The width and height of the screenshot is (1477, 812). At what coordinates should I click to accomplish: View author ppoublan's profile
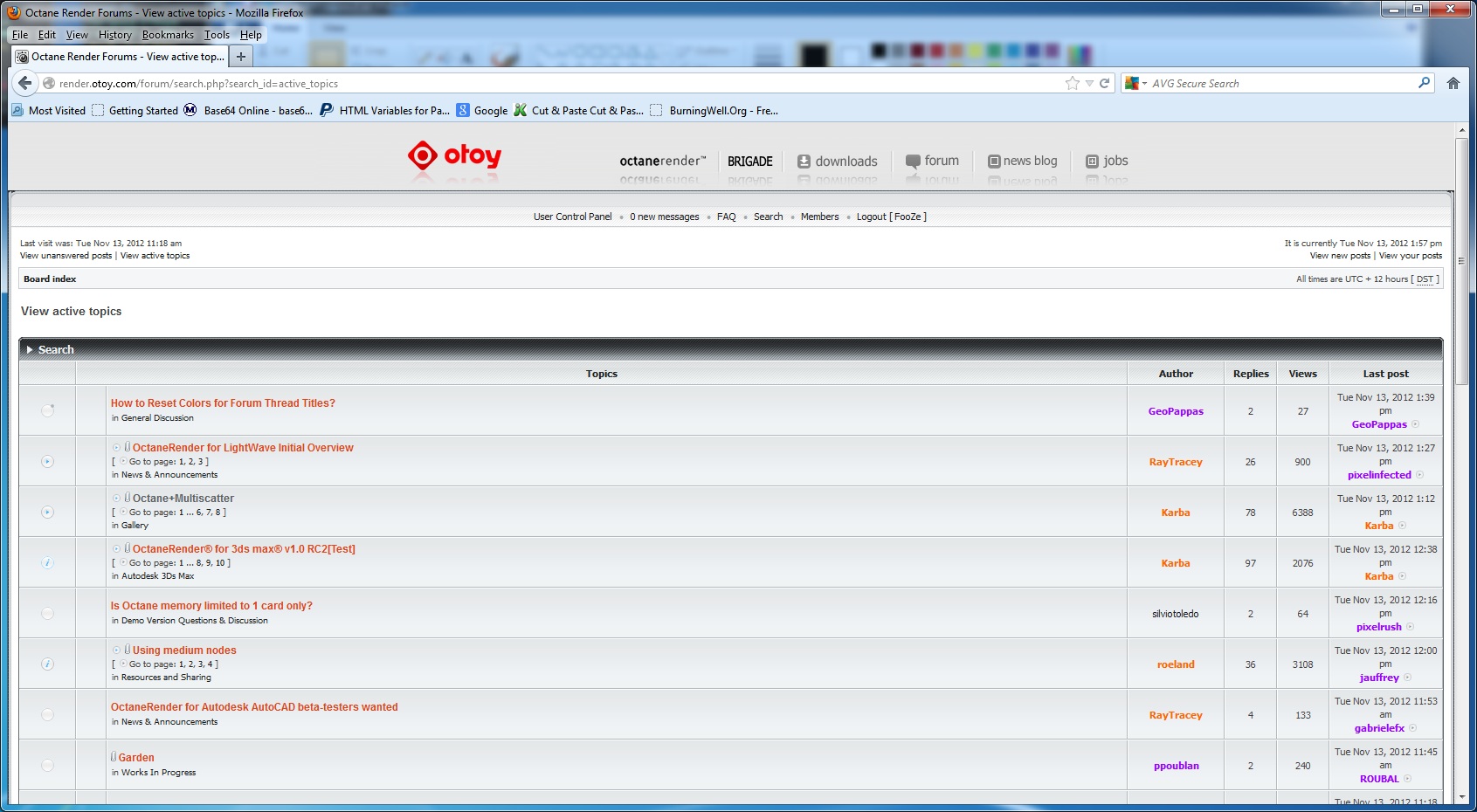(1176, 766)
